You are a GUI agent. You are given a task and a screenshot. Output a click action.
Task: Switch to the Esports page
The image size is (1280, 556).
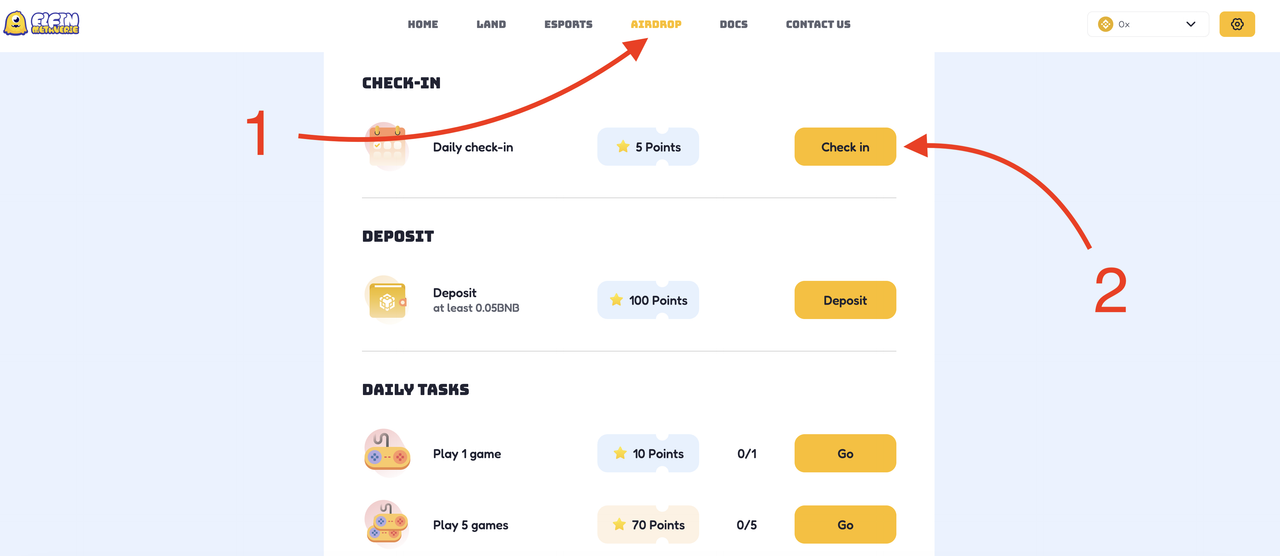coord(568,24)
